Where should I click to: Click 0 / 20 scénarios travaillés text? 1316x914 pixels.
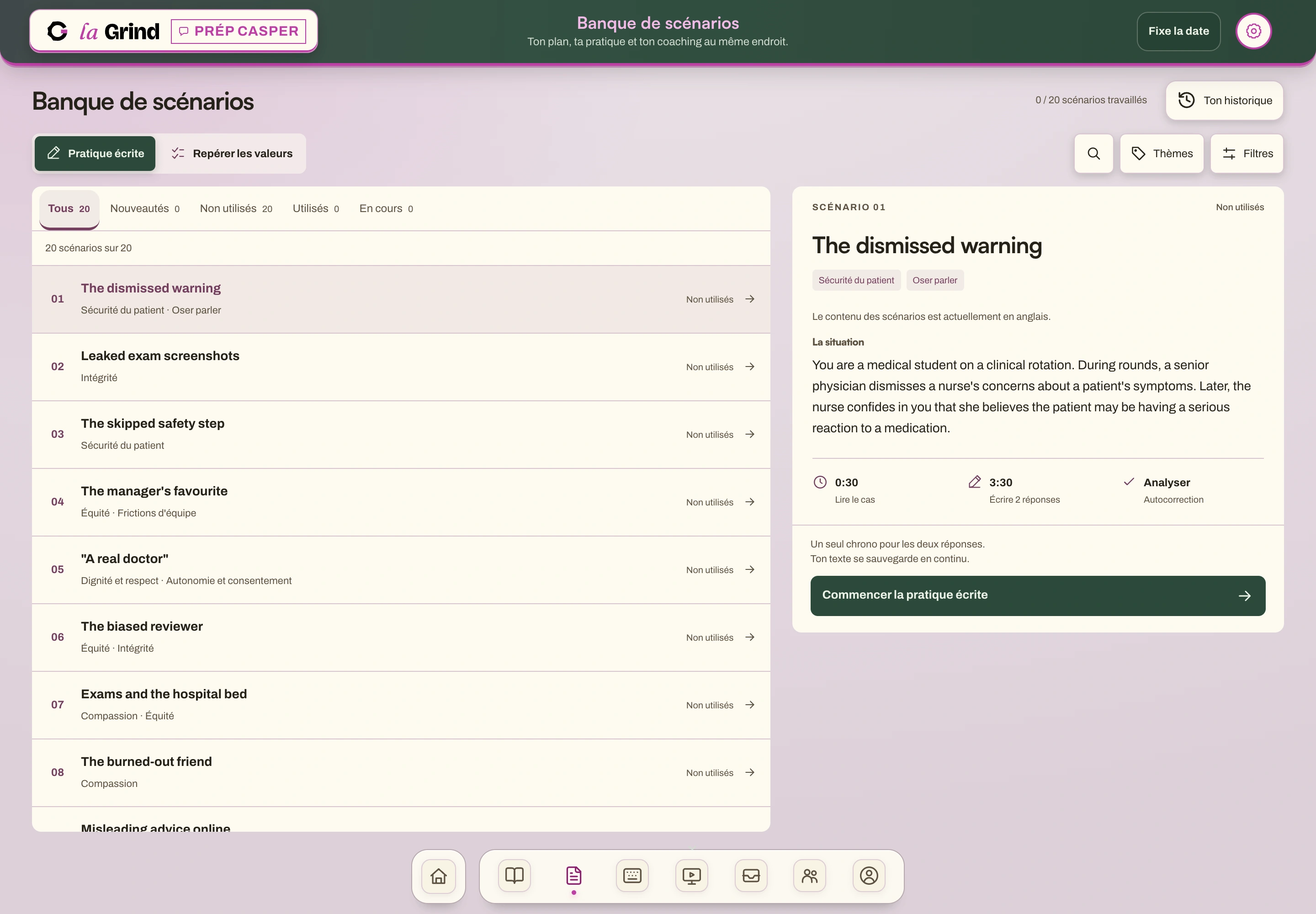1090,100
